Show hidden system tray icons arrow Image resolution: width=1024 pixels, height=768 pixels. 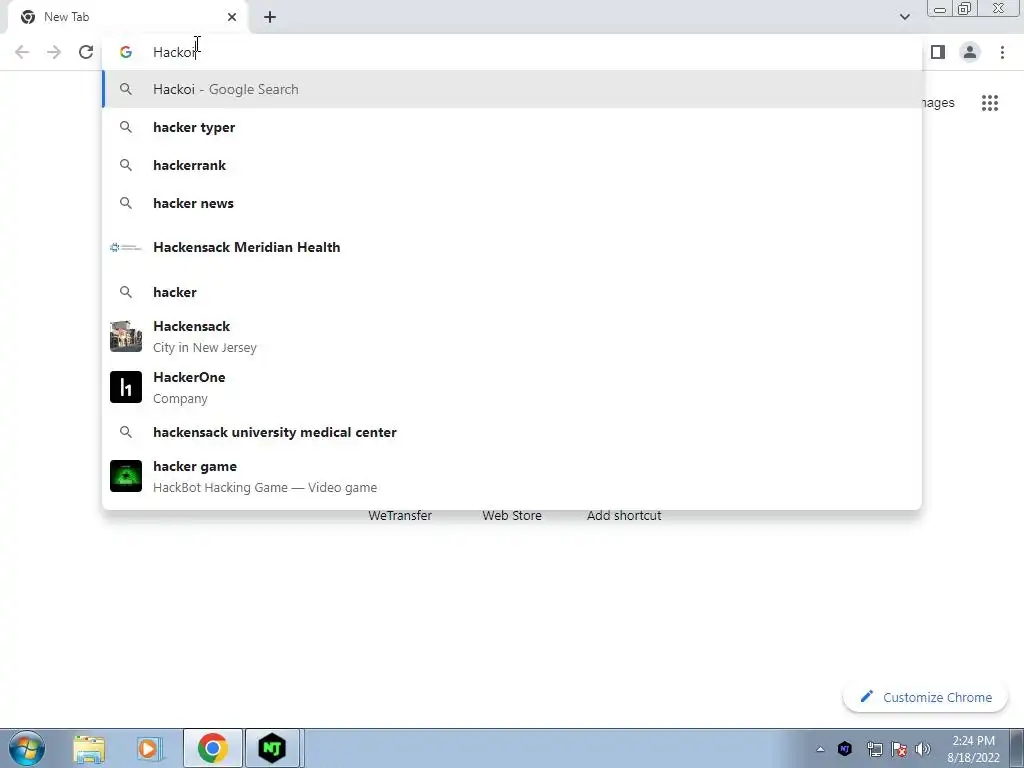(x=820, y=749)
